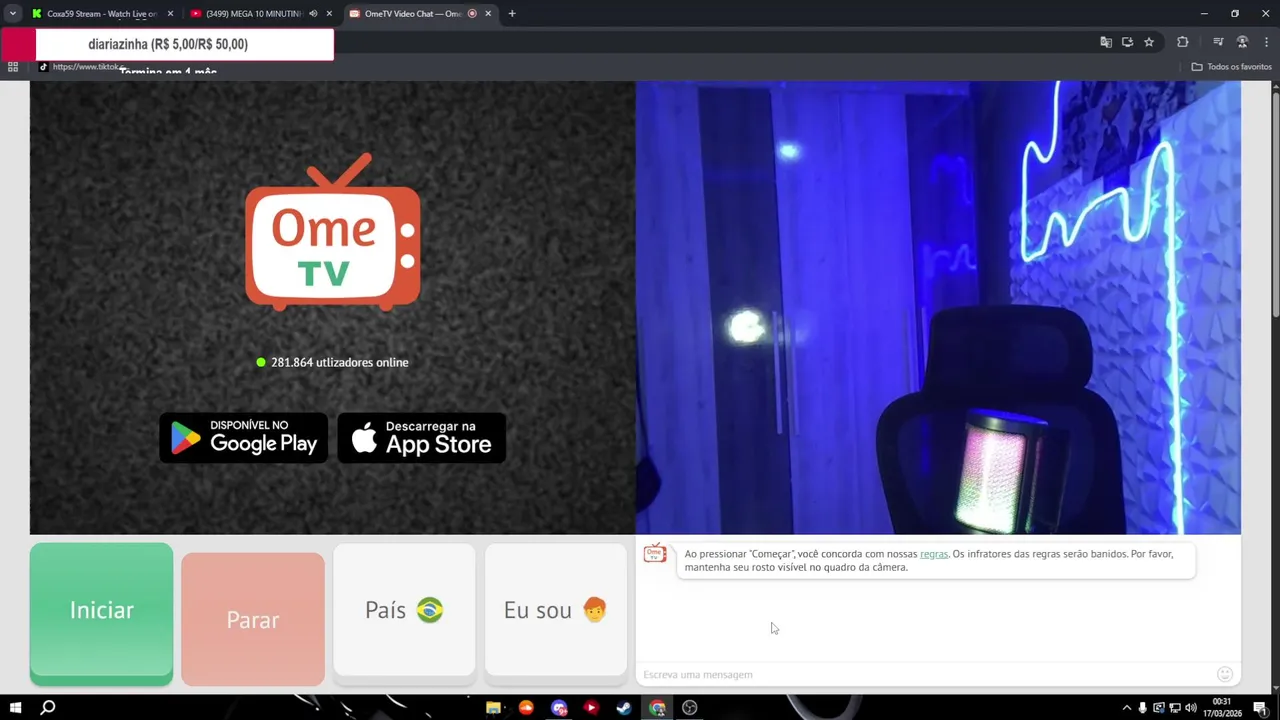This screenshot has height=720, width=1280.
Task: Click the Parar button
Action: (253, 619)
